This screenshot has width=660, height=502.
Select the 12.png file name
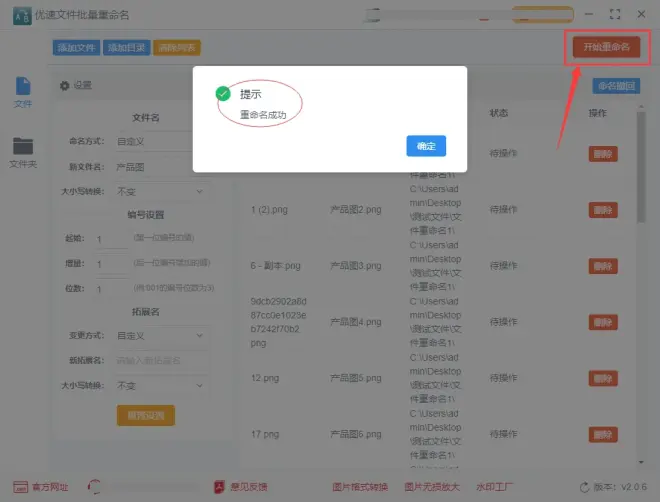point(265,378)
